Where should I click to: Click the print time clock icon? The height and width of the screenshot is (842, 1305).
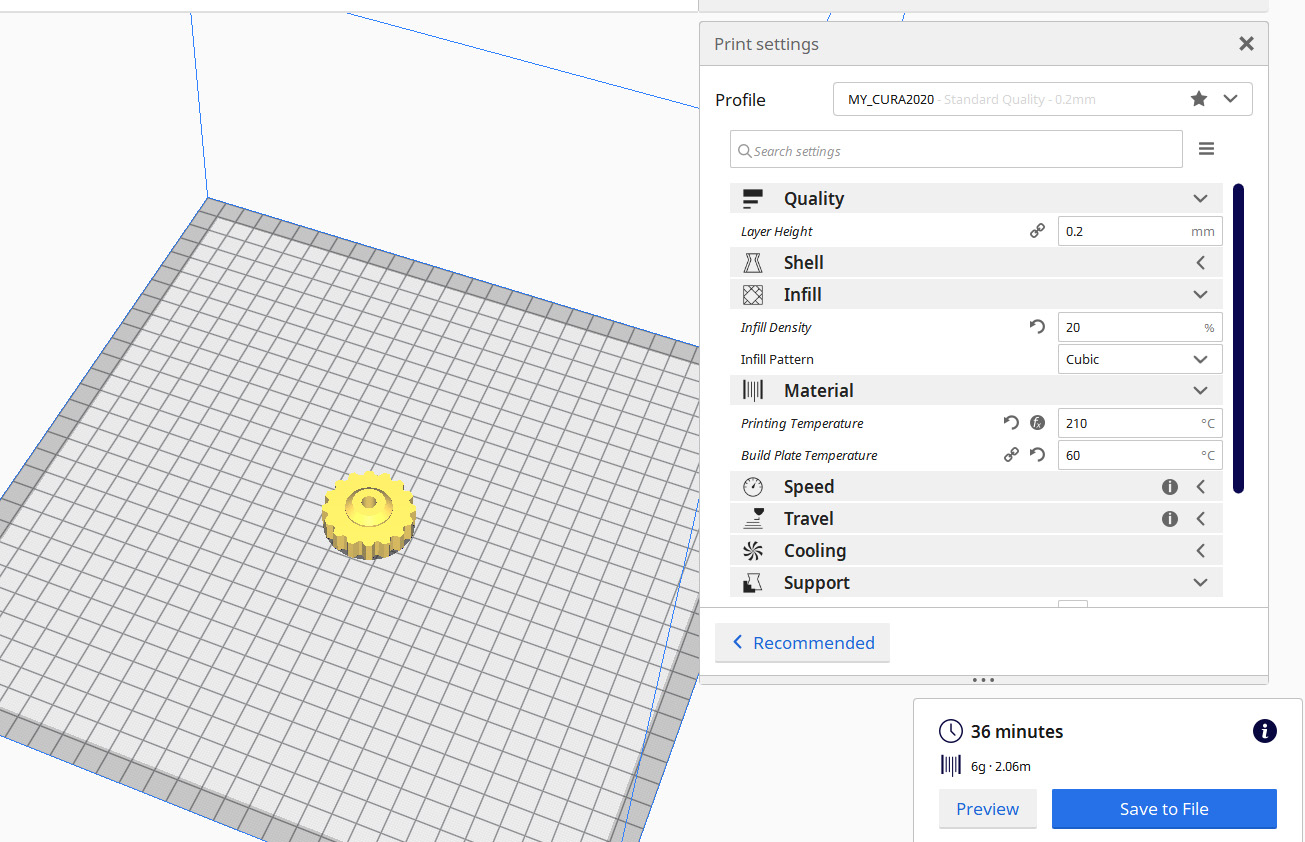pyautogui.click(x=951, y=731)
